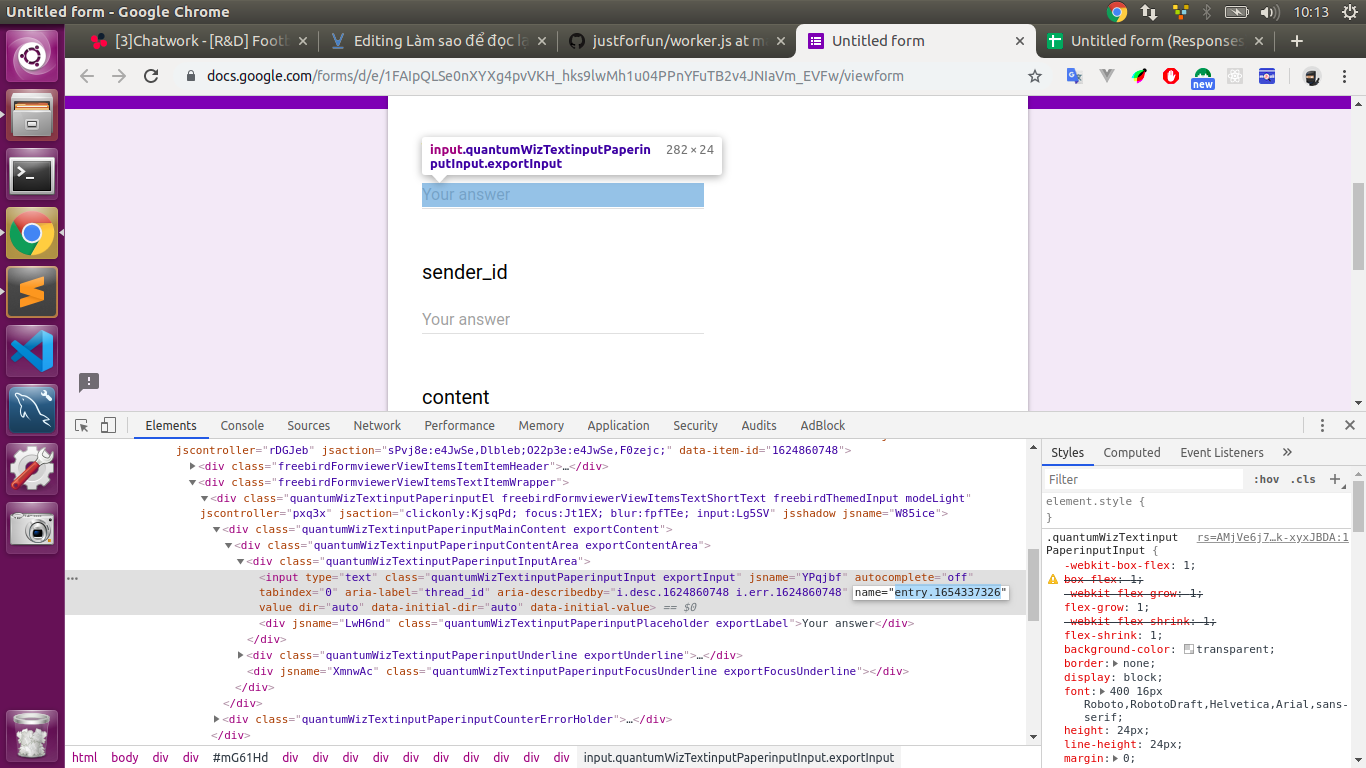Click the form's report problem feedback icon

point(89,382)
